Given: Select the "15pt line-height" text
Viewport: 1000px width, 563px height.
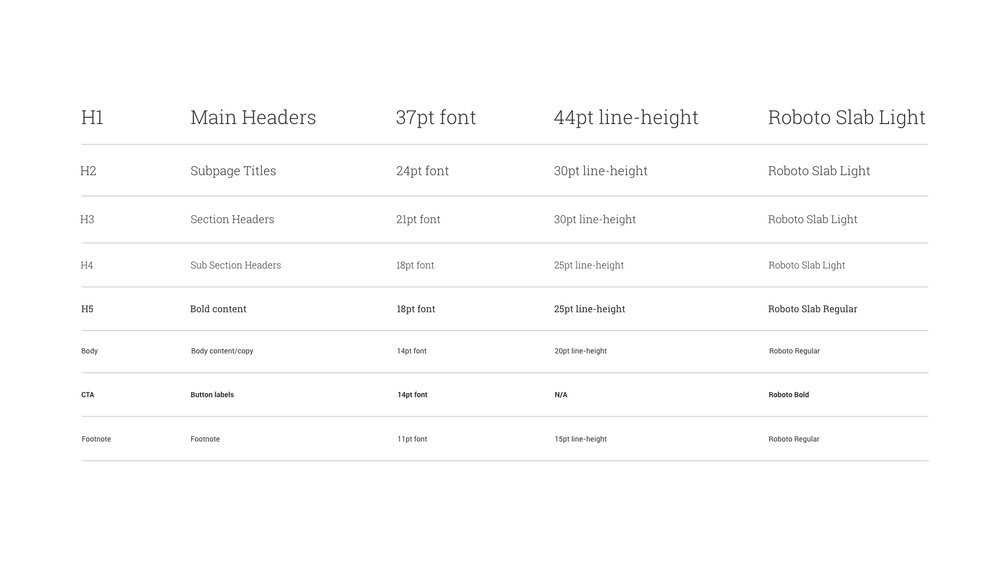Looking at the screenshot, I should click(x=580, y=439).
